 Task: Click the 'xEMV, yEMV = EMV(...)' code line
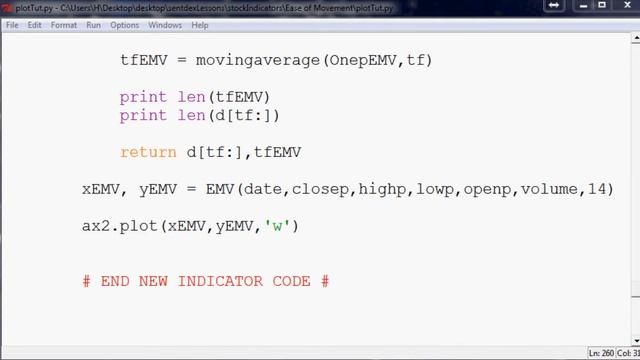(348, 189)
